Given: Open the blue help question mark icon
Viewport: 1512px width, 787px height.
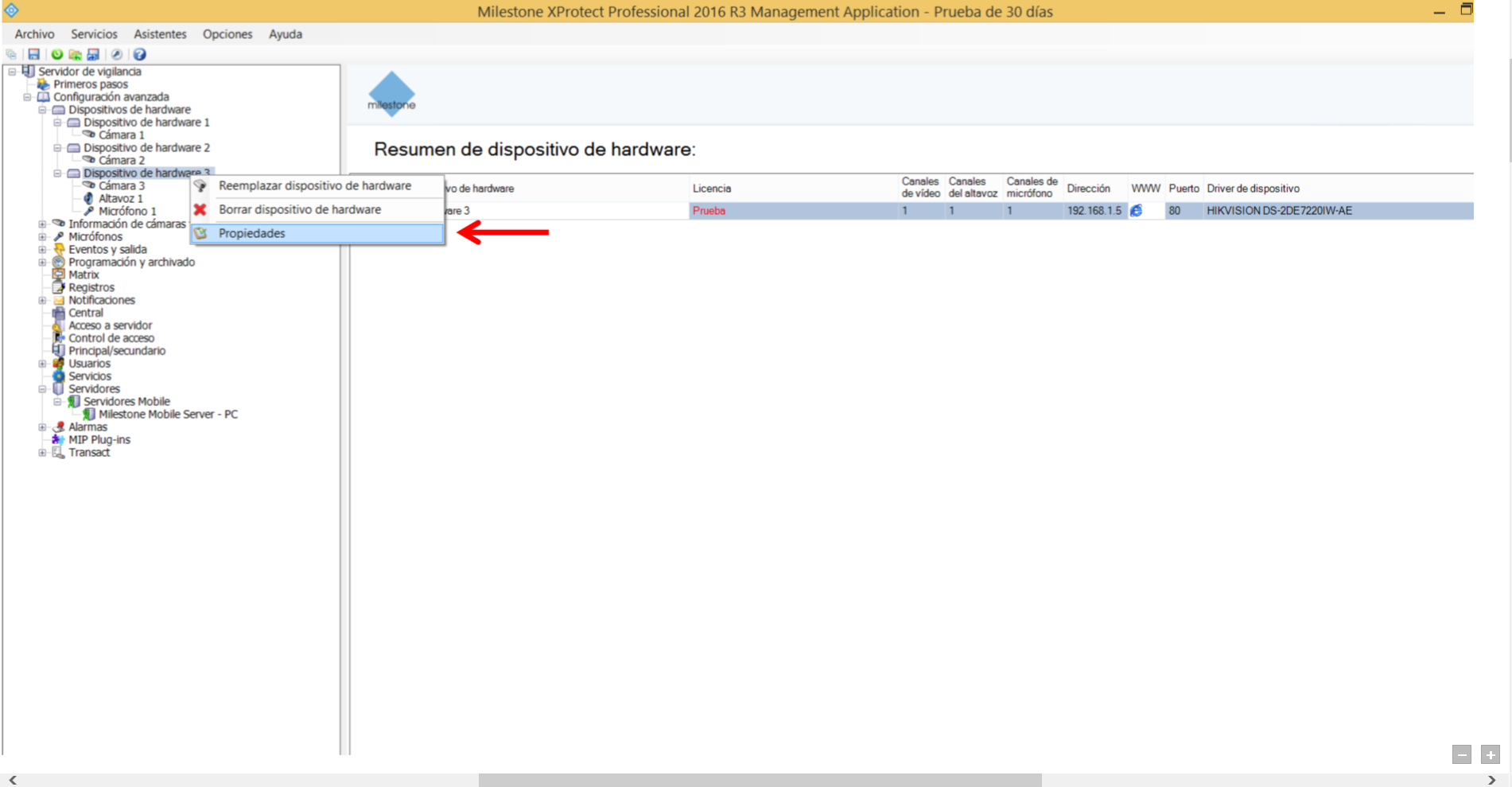Looking at the screenshot, I should pyautogui.click(x=140, y=54).
